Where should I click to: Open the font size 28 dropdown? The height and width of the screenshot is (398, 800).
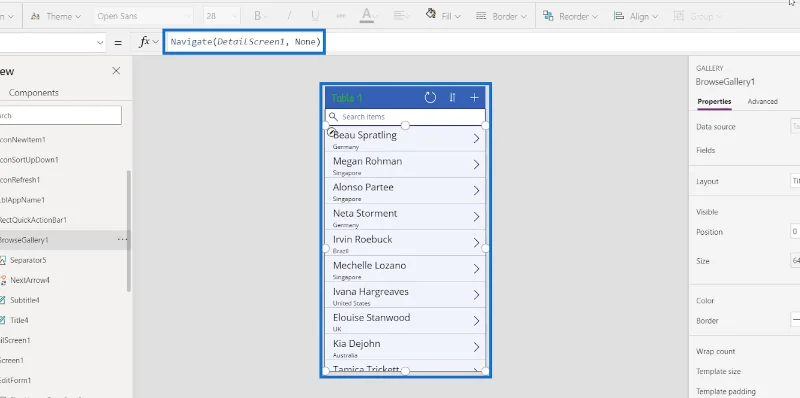click(222, 16)
